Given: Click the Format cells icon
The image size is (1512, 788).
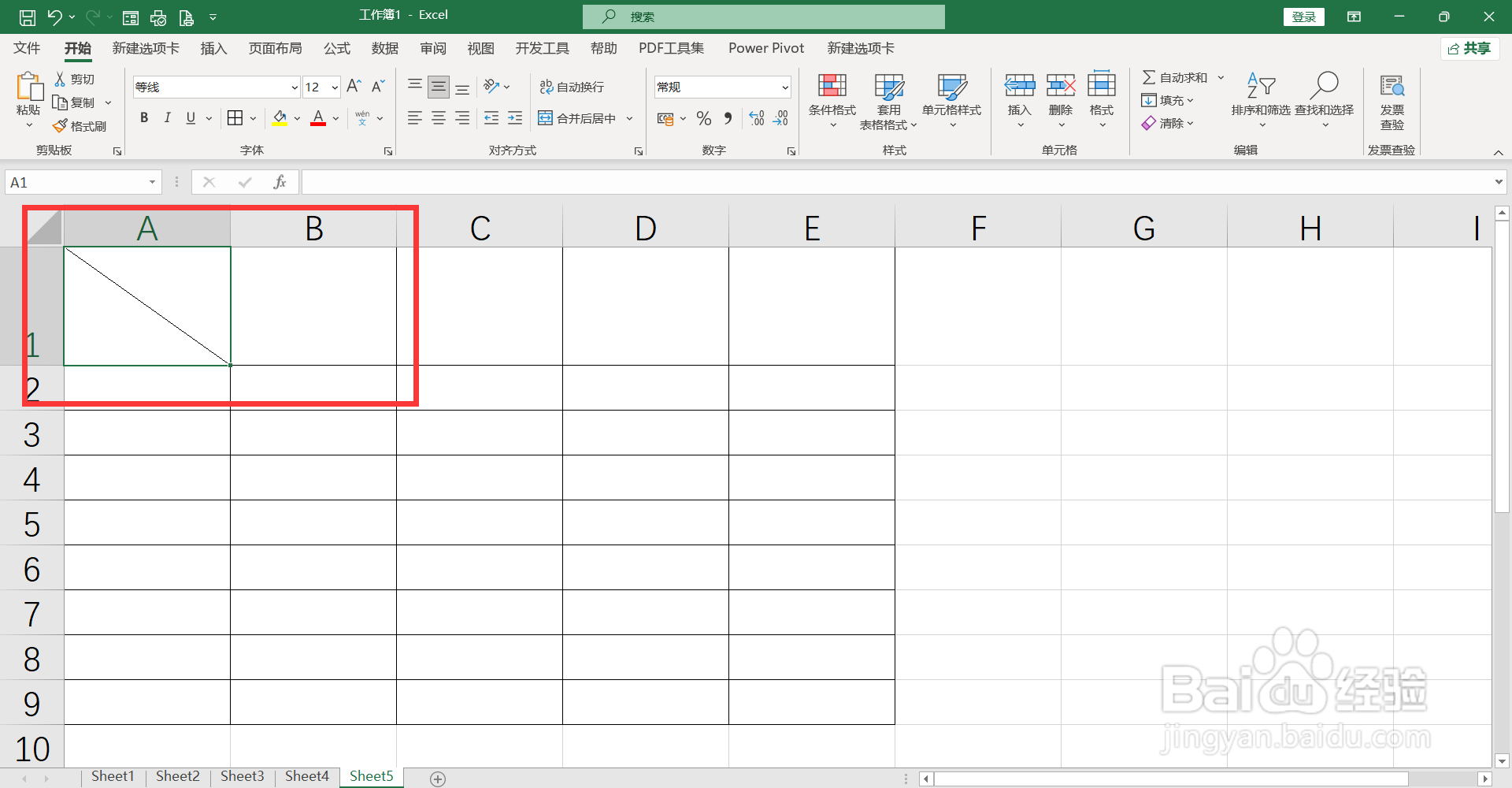Looking at the screenshot, I should point(1102,84).
